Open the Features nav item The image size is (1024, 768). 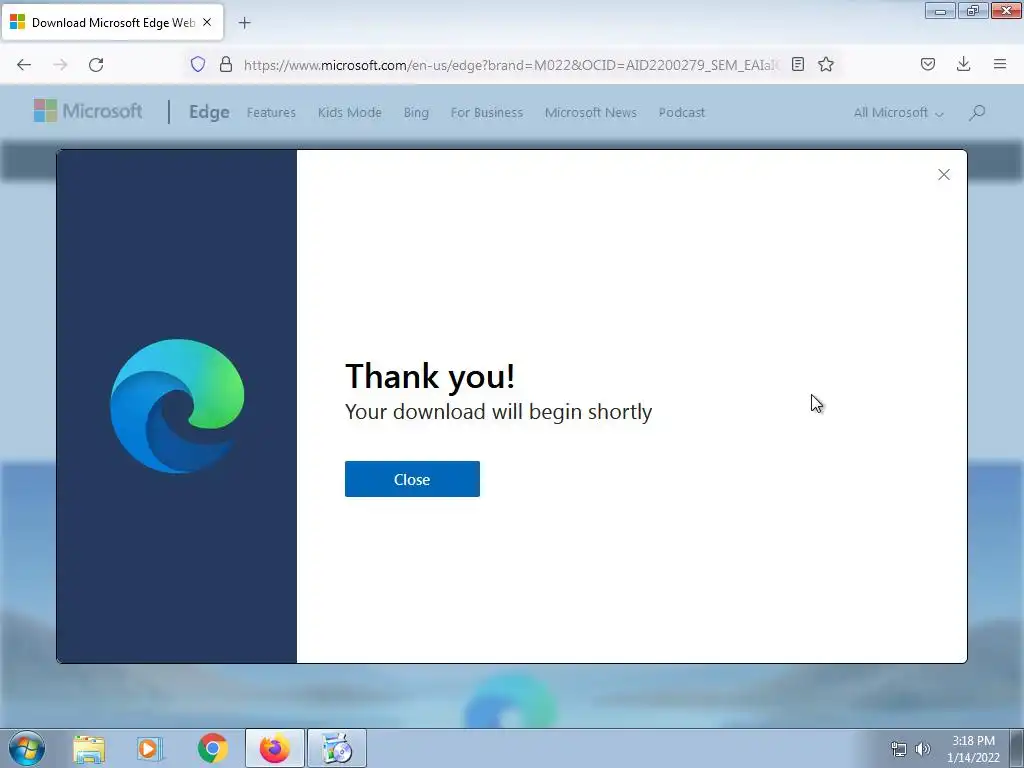(271, 112)
